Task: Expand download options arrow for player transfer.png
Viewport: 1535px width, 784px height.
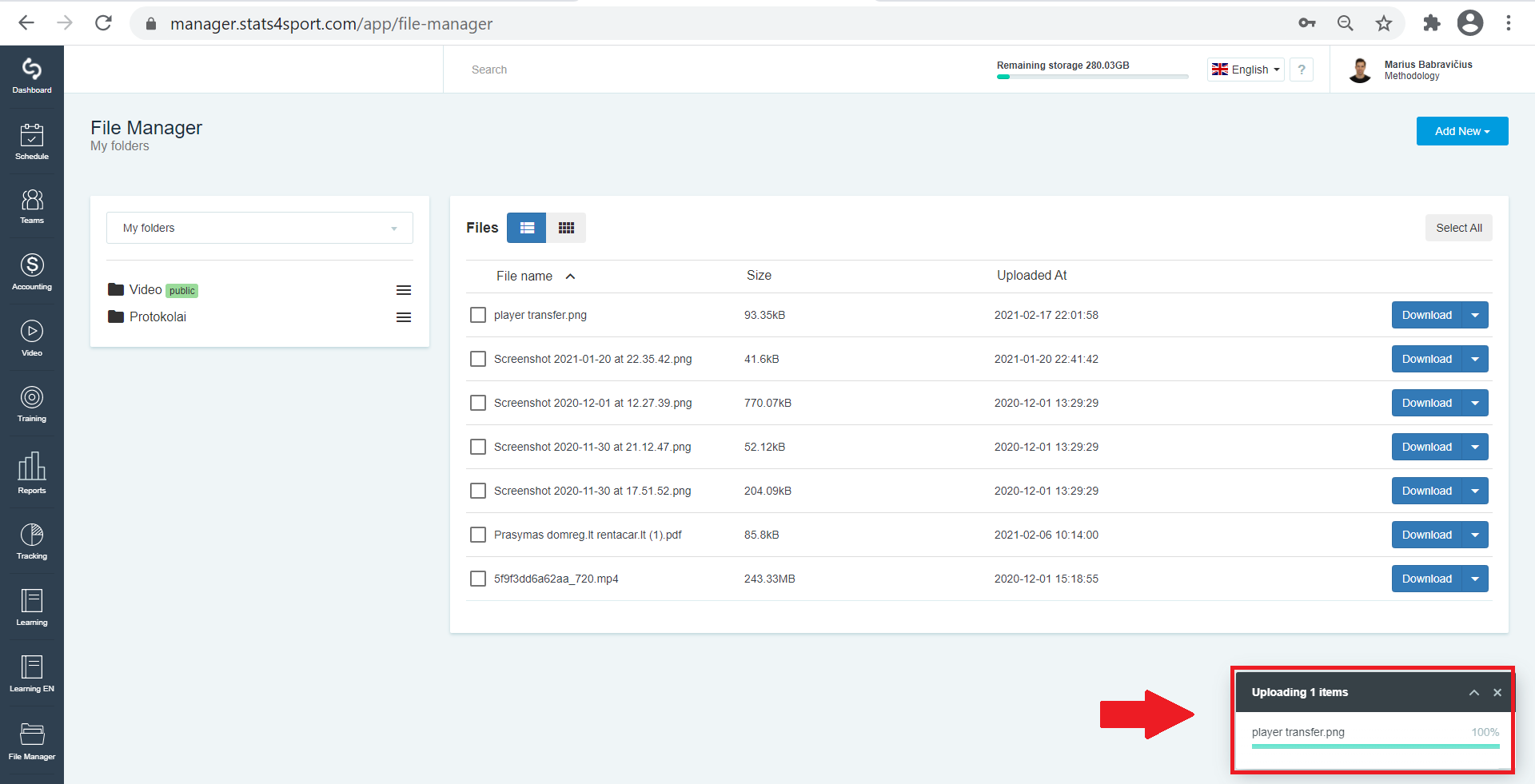Action: click(1475, 315)
